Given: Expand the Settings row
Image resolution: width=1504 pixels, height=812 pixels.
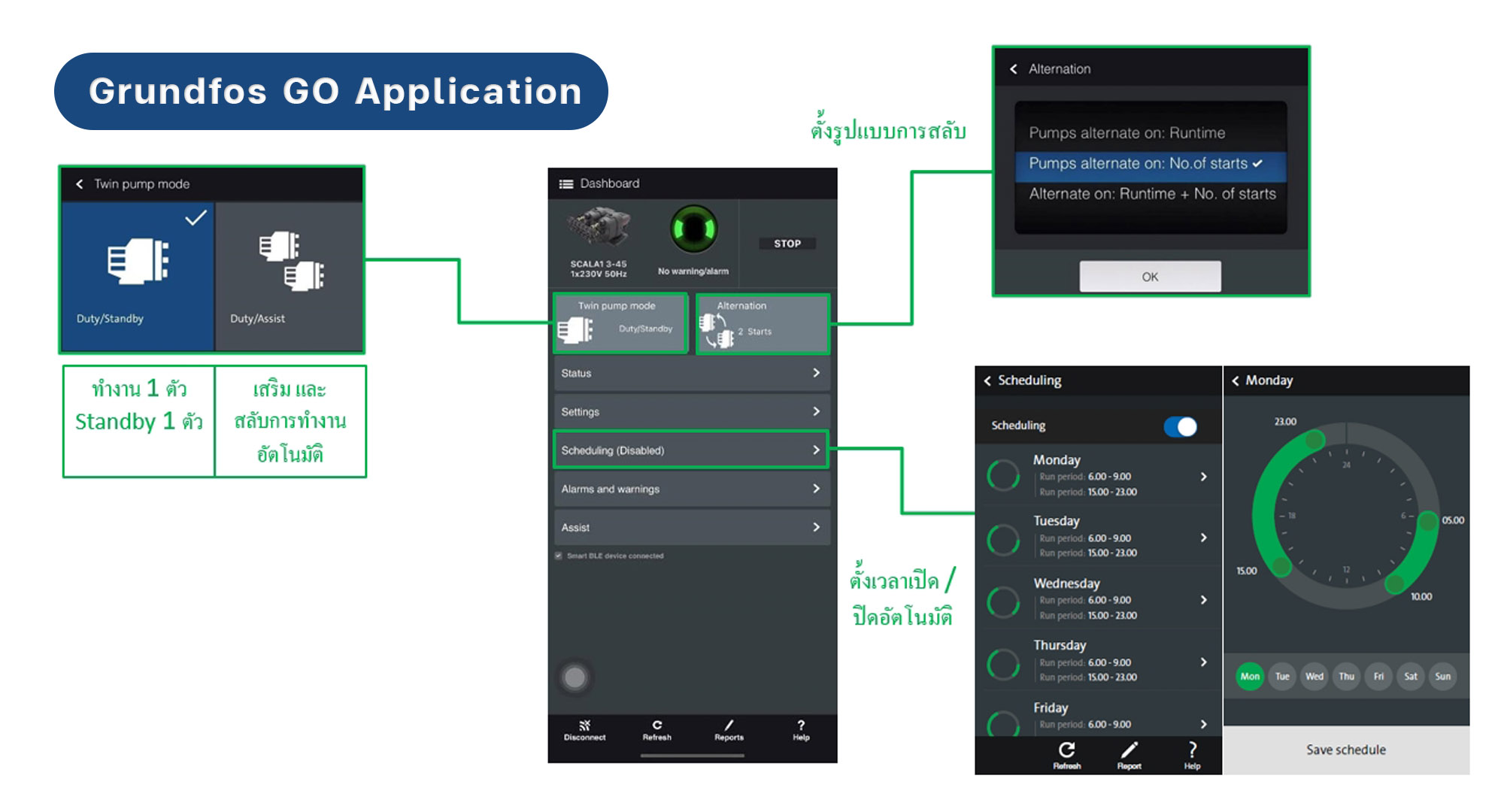Looking at the screenshot, I should 692,411.
